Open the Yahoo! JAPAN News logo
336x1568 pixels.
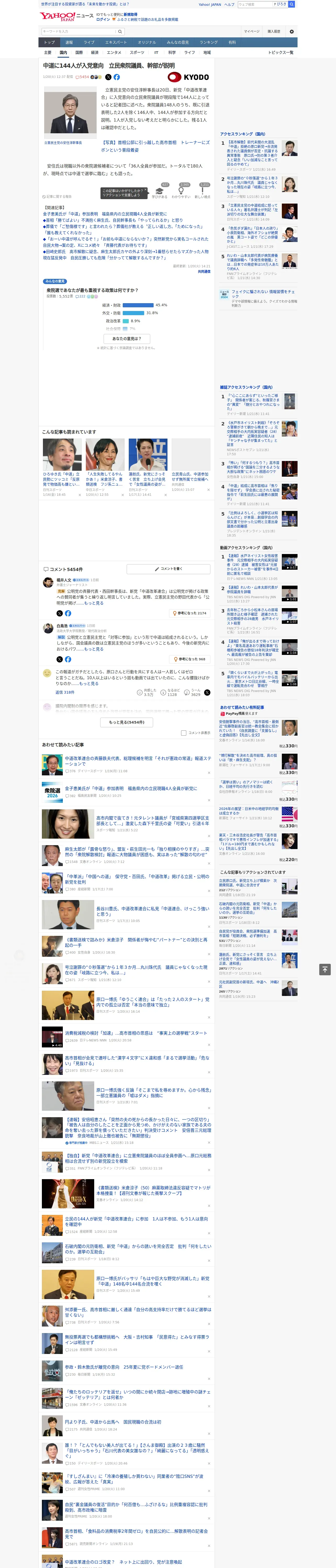(x=66, y=16)
